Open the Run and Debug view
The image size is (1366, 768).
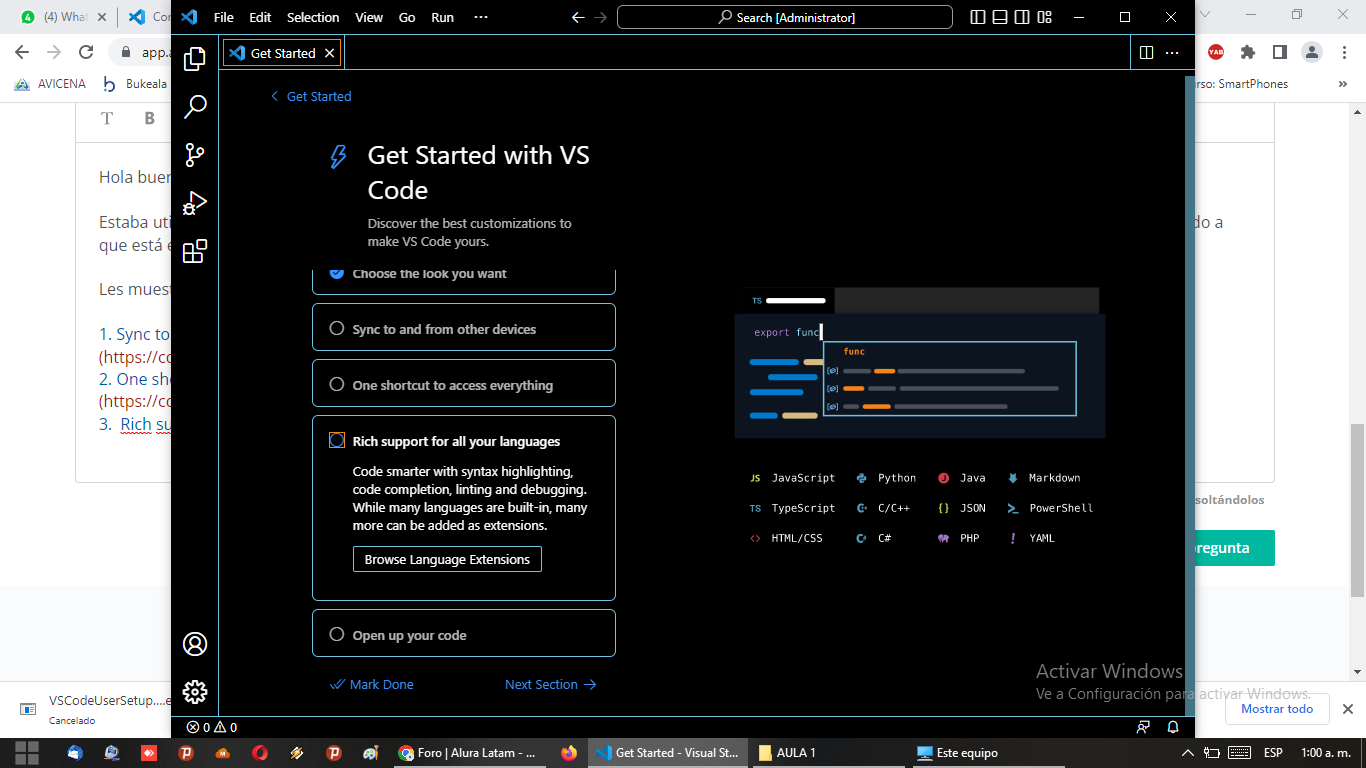point(195,203)
